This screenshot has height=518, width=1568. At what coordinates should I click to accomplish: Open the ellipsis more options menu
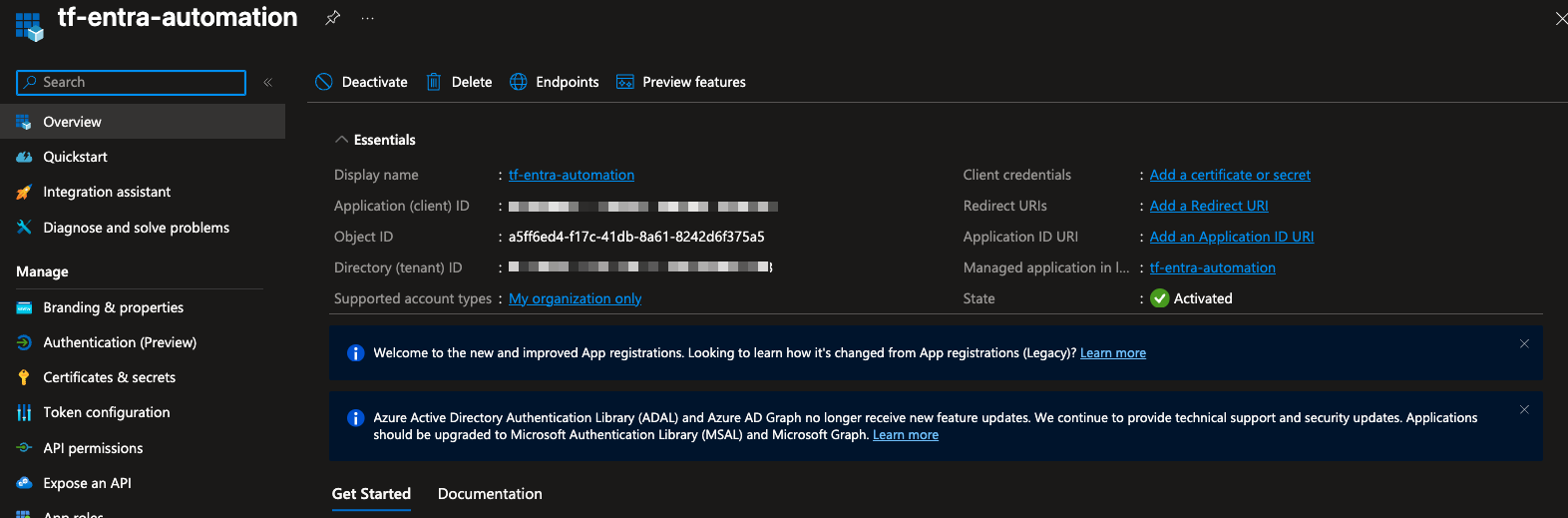[x=368, y=18]
